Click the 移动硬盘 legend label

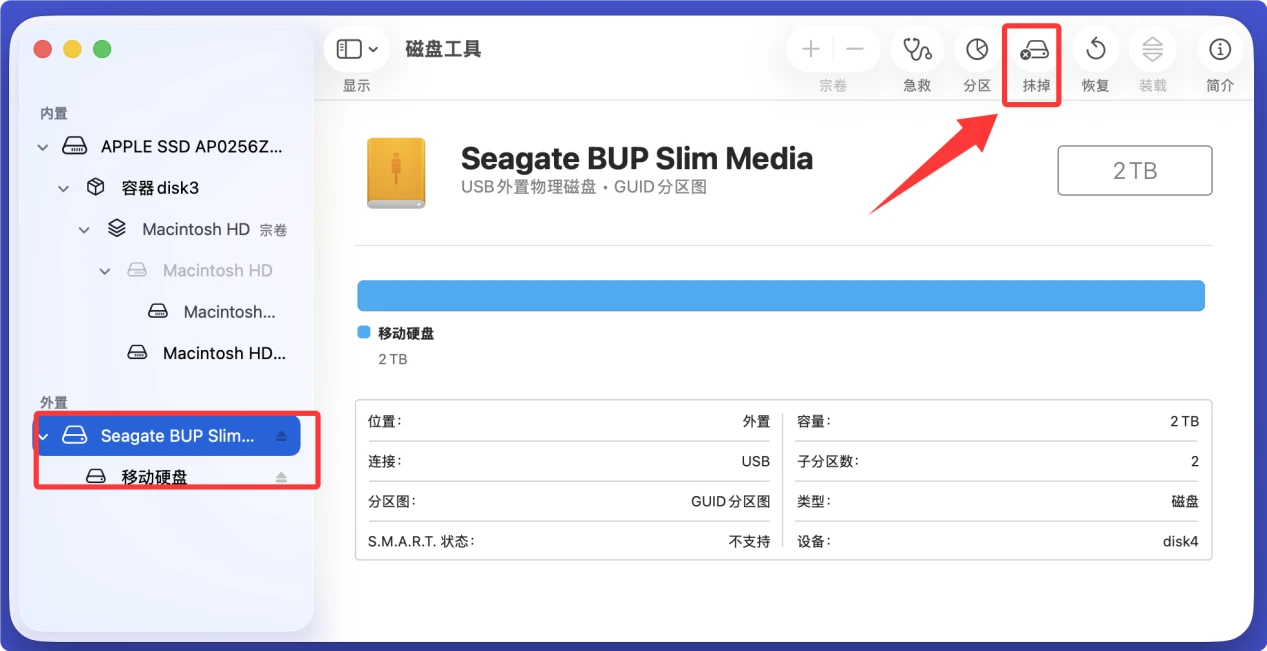[406, 333]
